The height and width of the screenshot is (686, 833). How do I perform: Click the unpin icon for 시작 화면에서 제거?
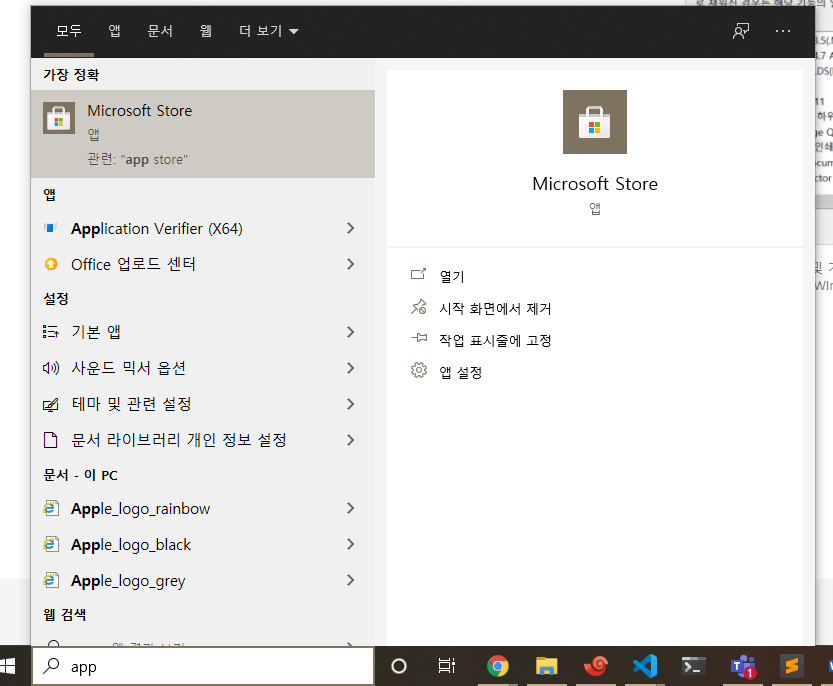419,307
